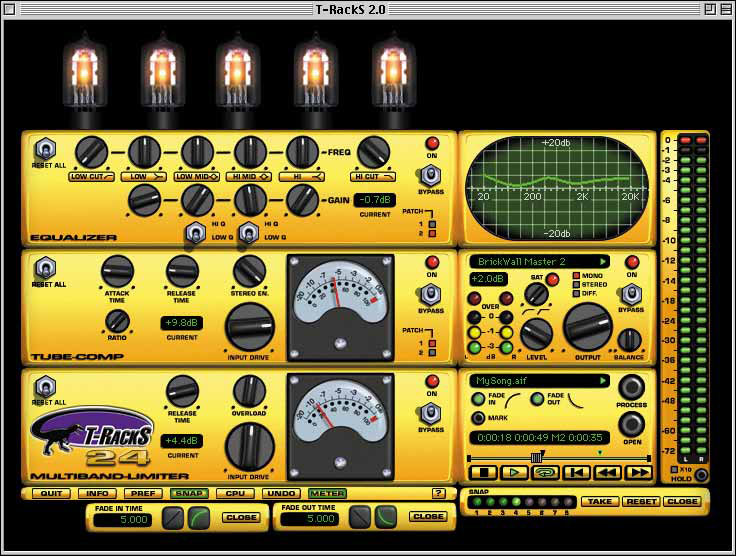
Task: Select the STEREO output mode
Action: coord(576,285)
